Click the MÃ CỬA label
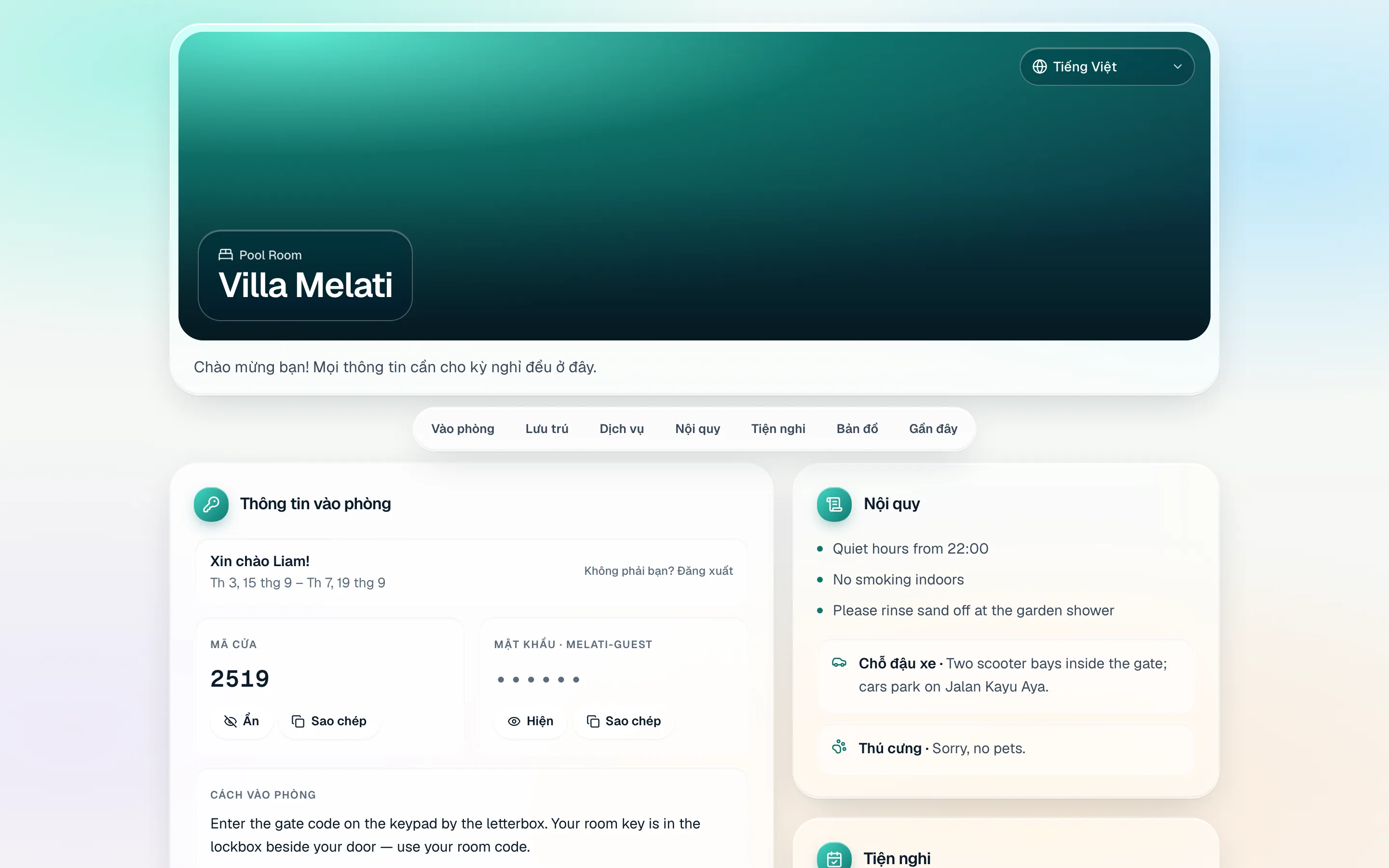 point(233,644)
